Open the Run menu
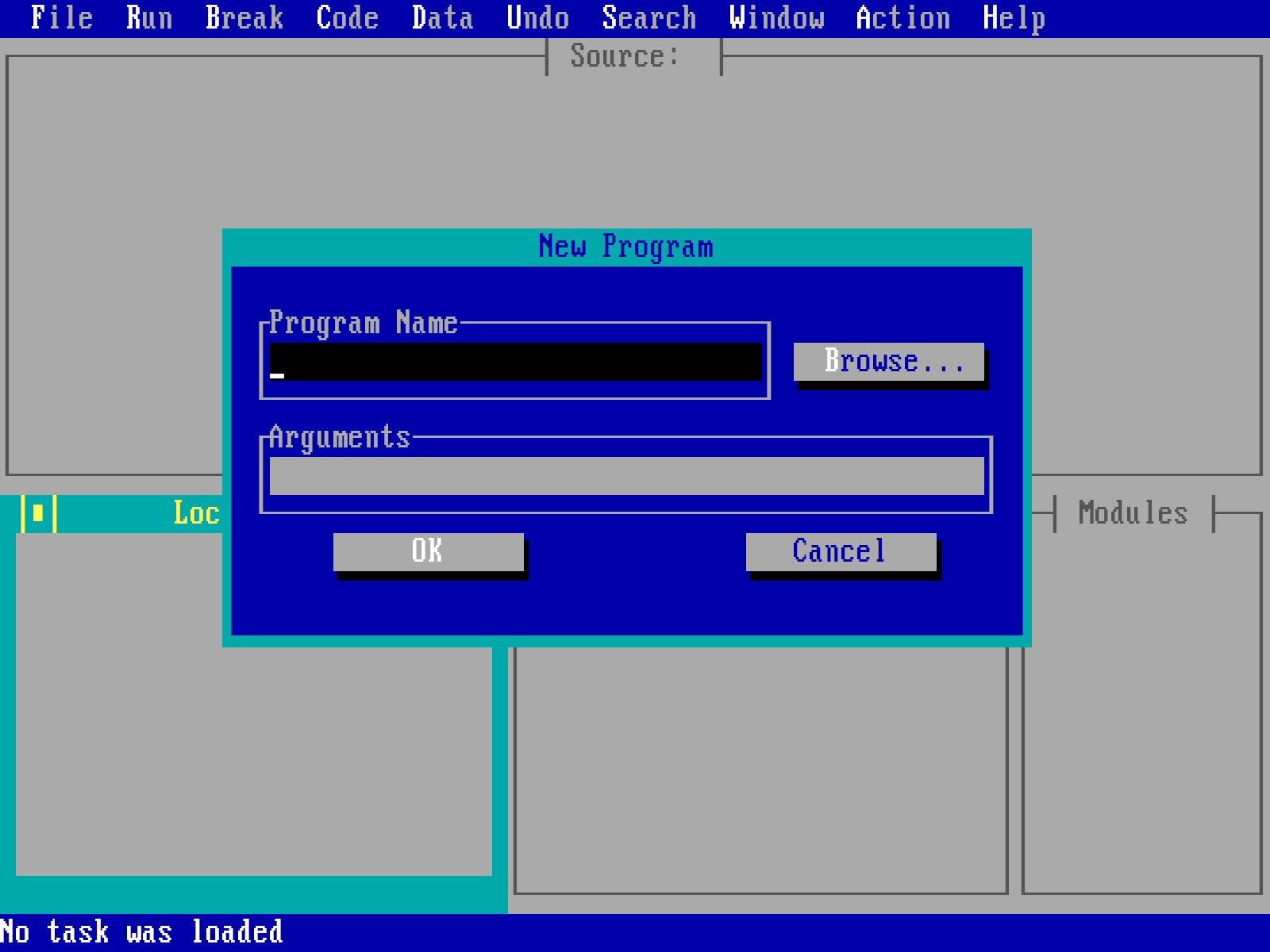The height and width of the screenshot is (952, 1270). (148, 17)
